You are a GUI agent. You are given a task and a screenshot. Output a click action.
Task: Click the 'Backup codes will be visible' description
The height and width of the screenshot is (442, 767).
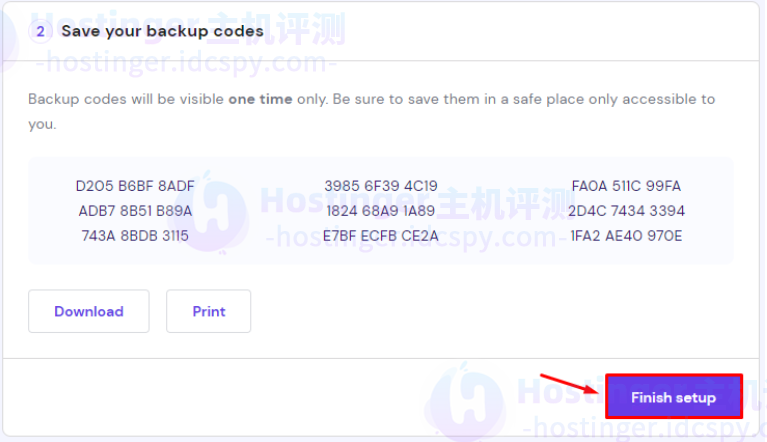372,111
